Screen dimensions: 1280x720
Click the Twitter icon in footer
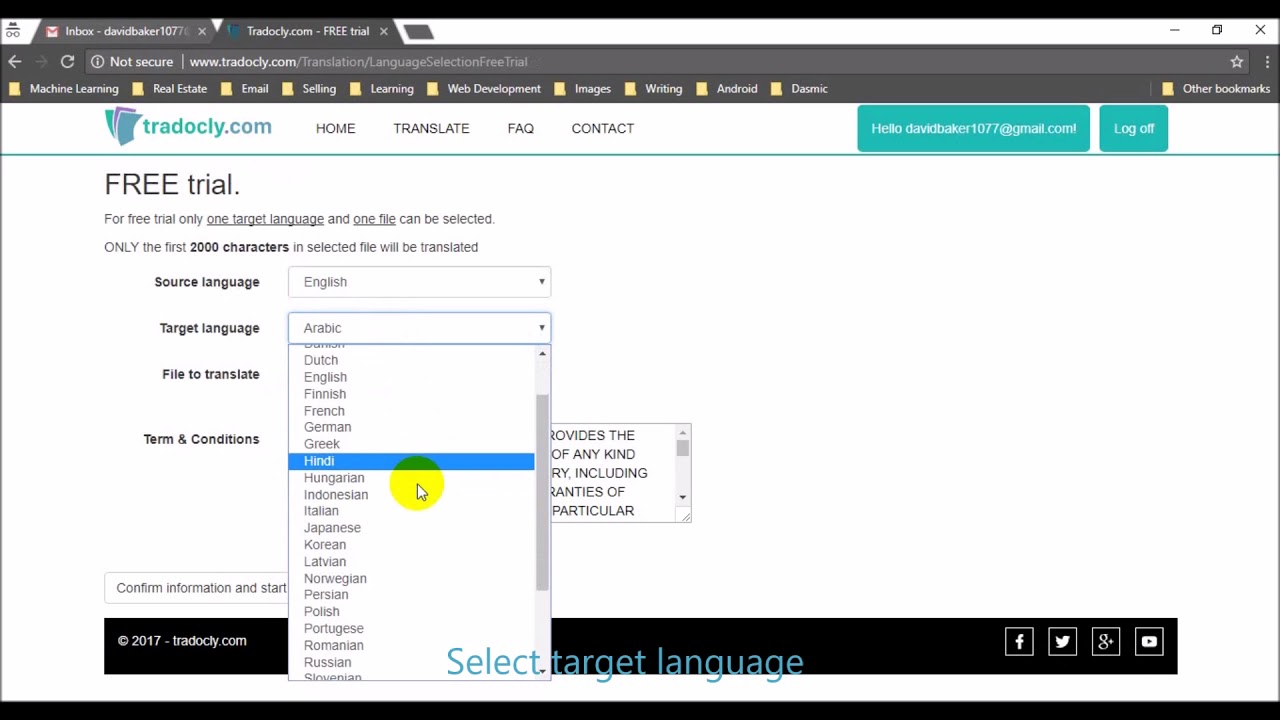point(1062,642)
